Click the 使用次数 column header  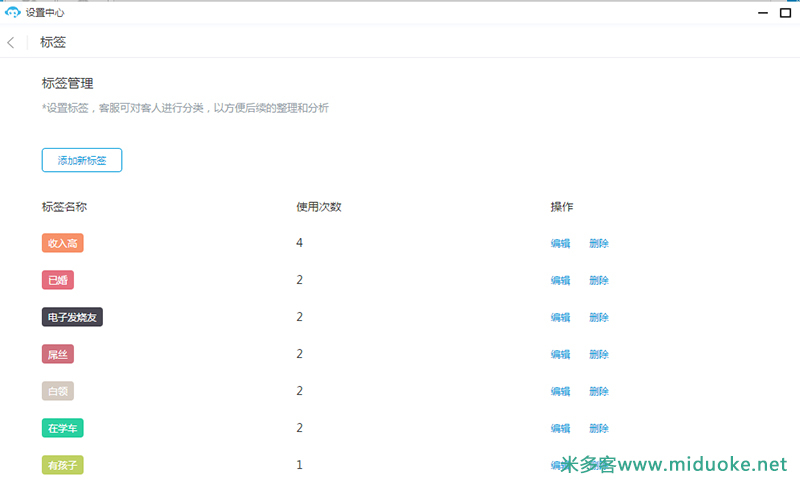(319, 207)
